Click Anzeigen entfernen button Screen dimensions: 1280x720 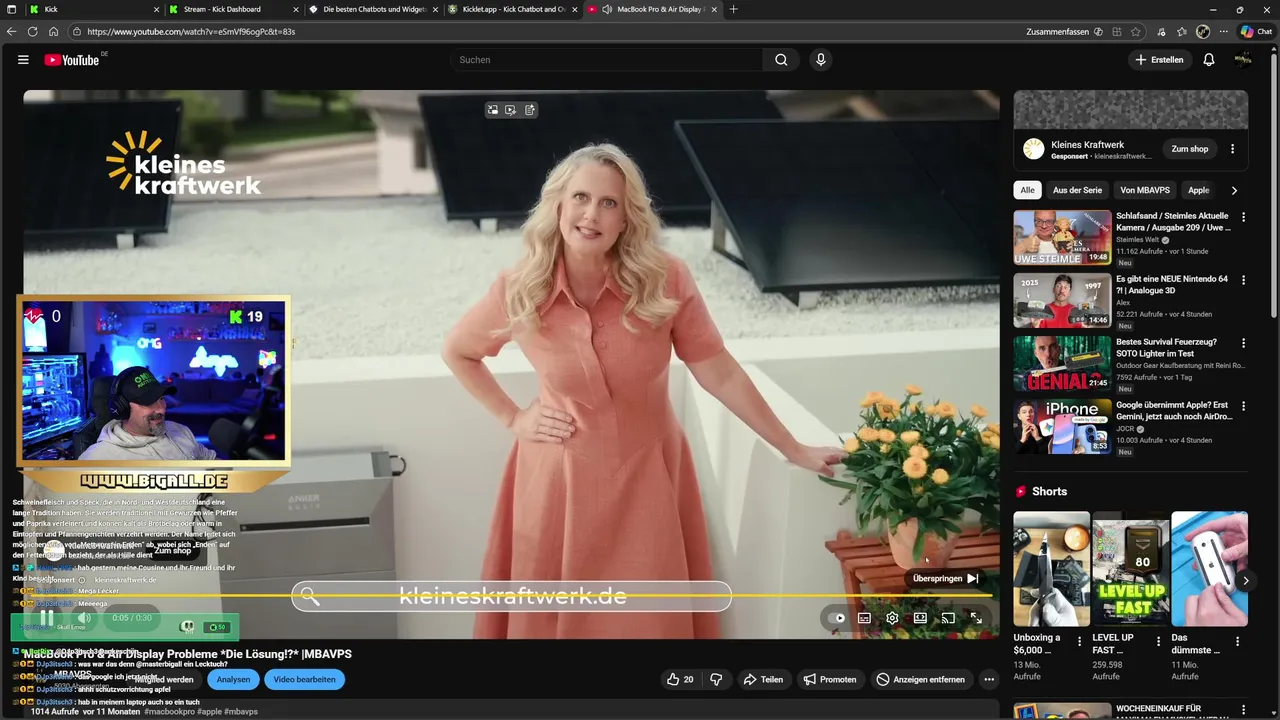(x=920, y=679)
